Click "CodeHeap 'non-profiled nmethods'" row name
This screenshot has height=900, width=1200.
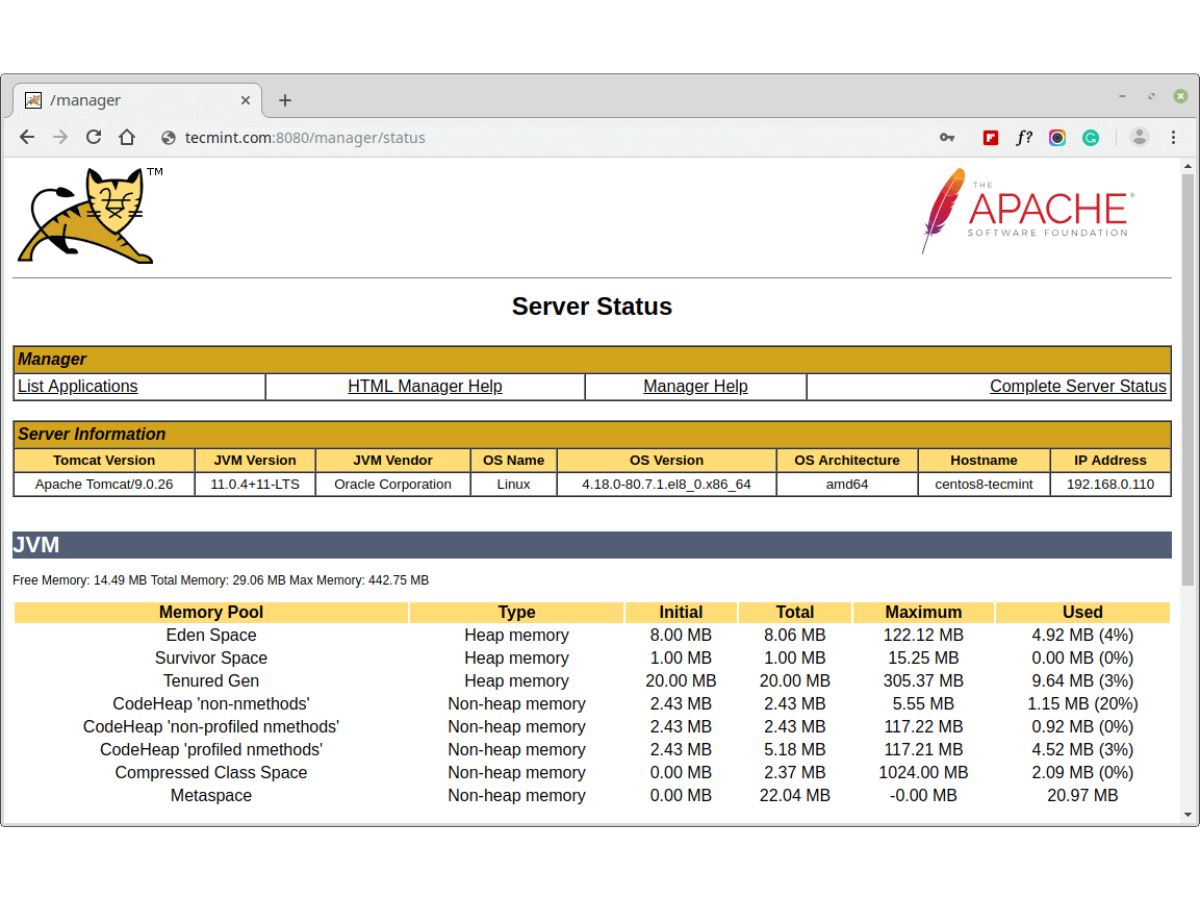(x=211, y=727)
